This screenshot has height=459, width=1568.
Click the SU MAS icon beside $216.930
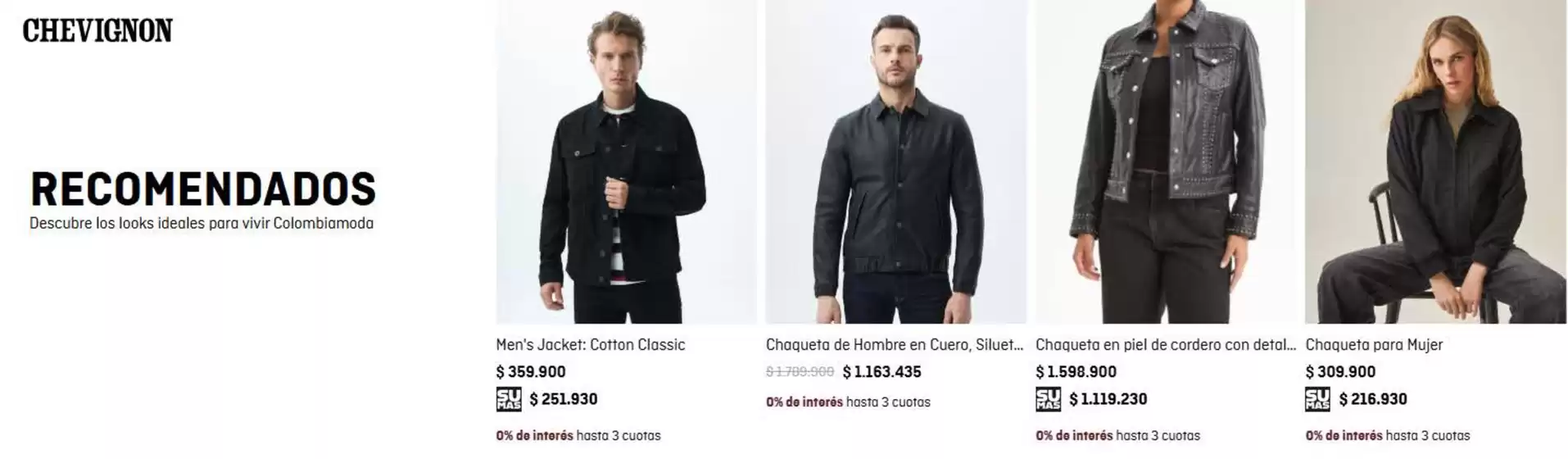(x=1317, y=399)
